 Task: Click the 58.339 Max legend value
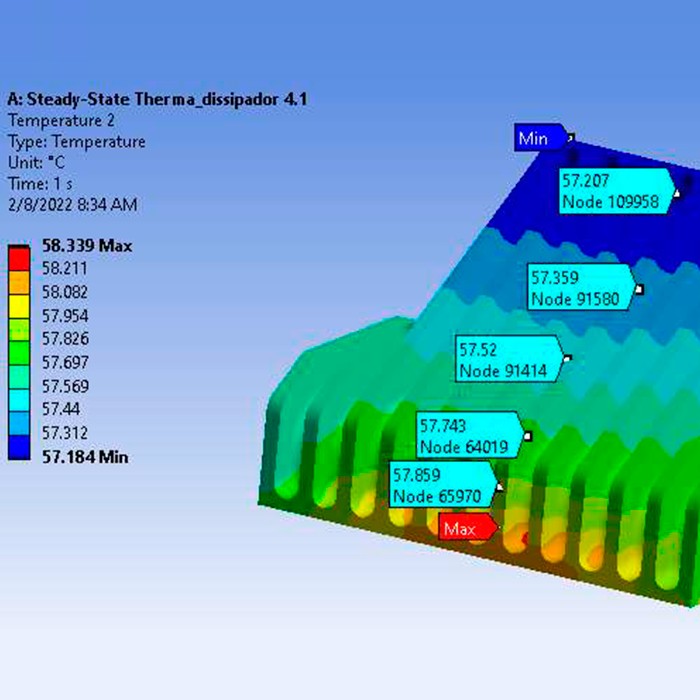[87, 246]
